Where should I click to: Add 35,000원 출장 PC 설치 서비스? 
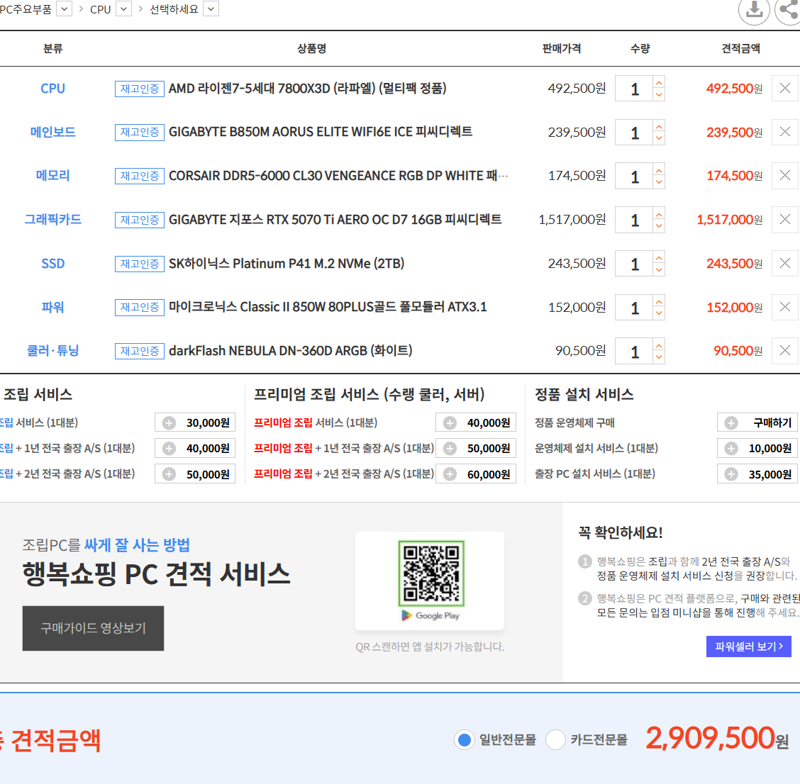(757, 474)
